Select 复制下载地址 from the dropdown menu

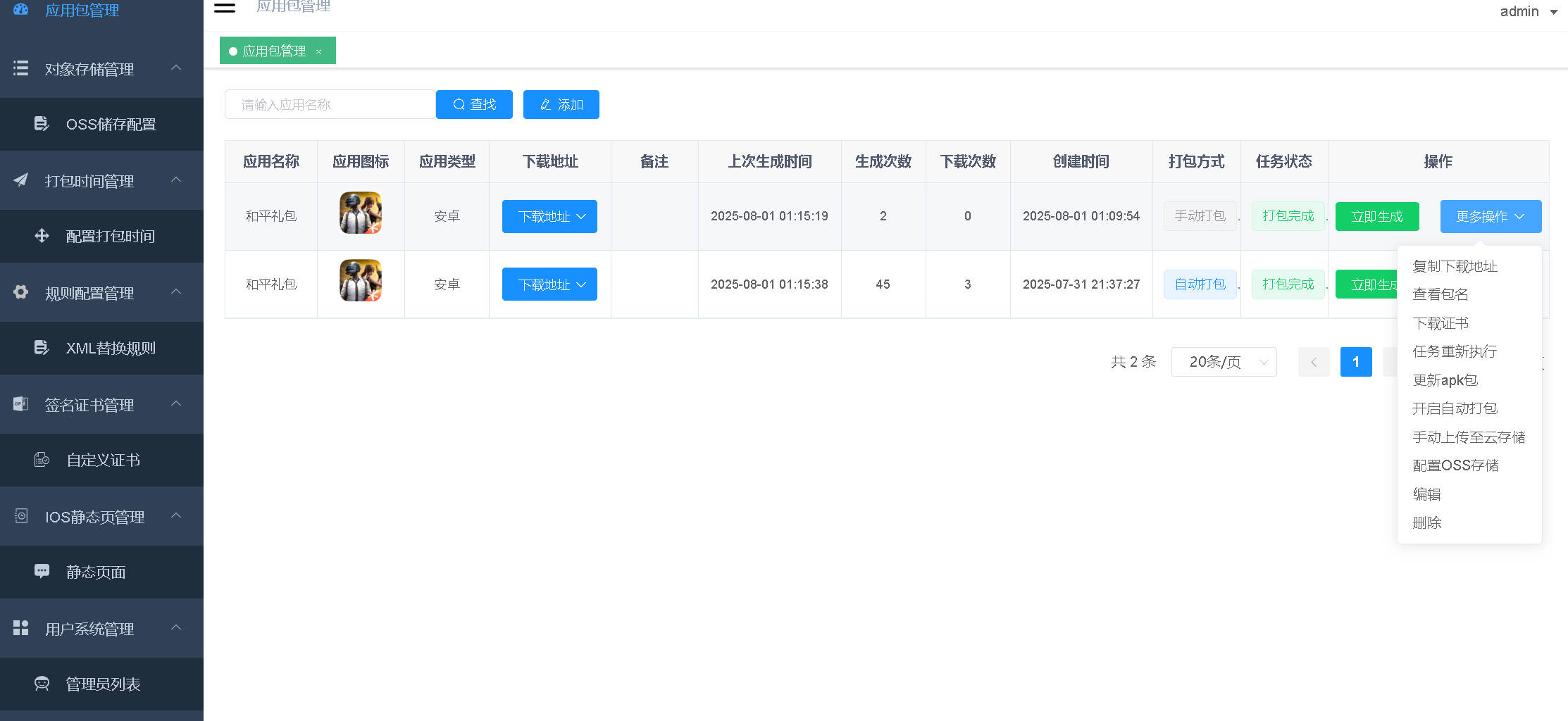(x=1455, y=266)
